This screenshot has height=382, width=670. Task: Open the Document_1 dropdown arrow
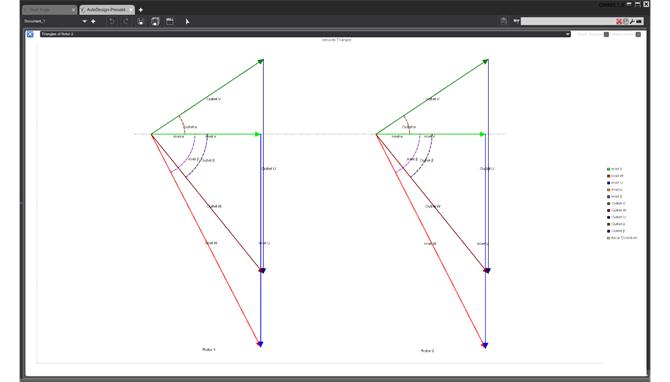pos(84,21)
